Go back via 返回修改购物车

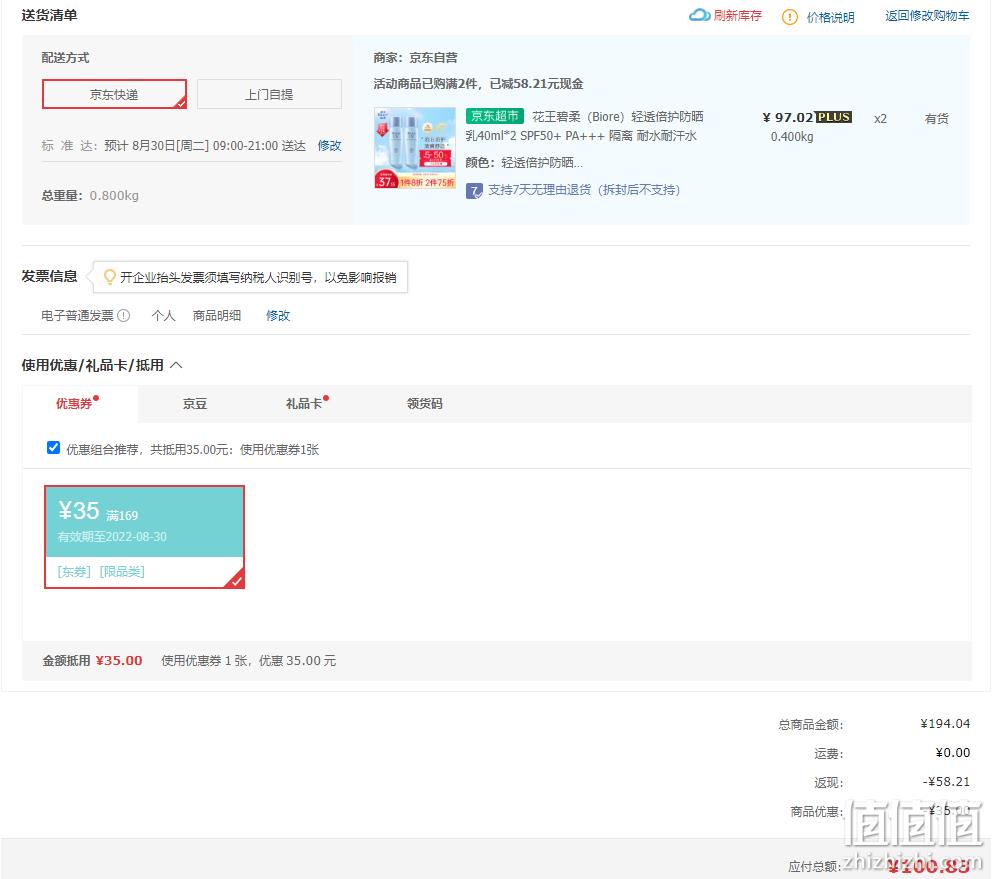[926, 16]
